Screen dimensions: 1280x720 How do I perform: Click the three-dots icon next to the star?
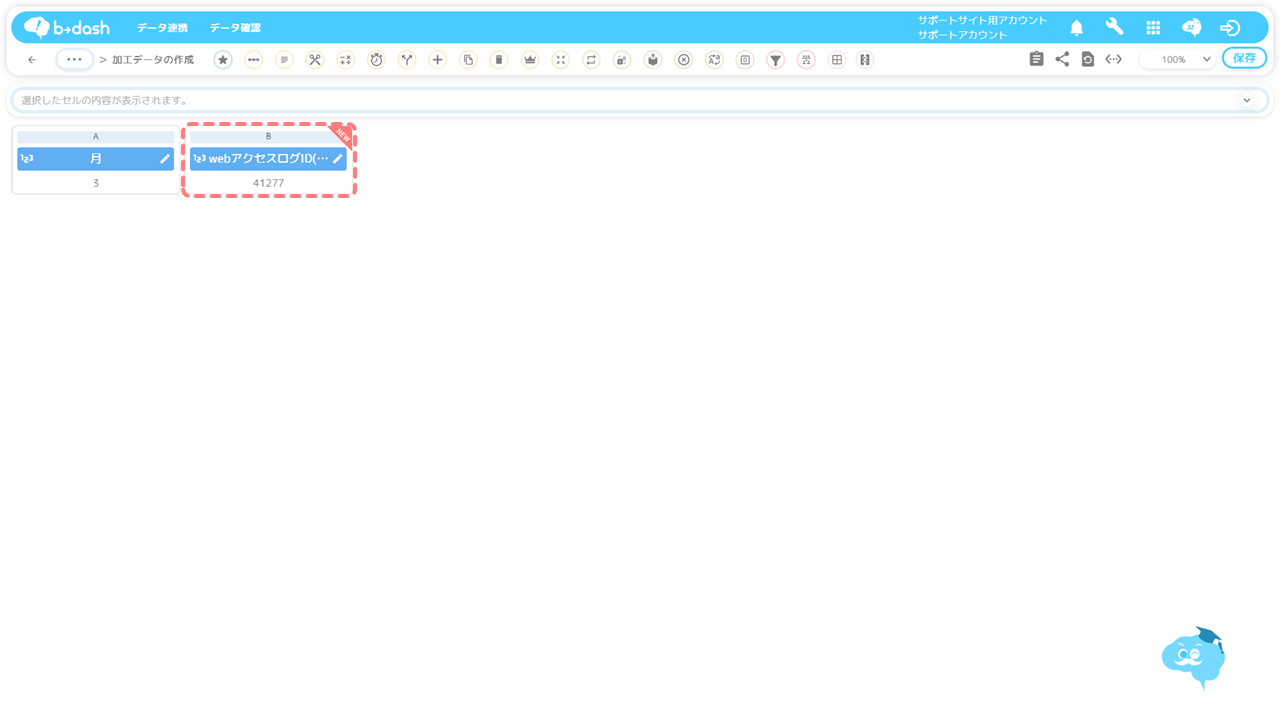[254, 60]
